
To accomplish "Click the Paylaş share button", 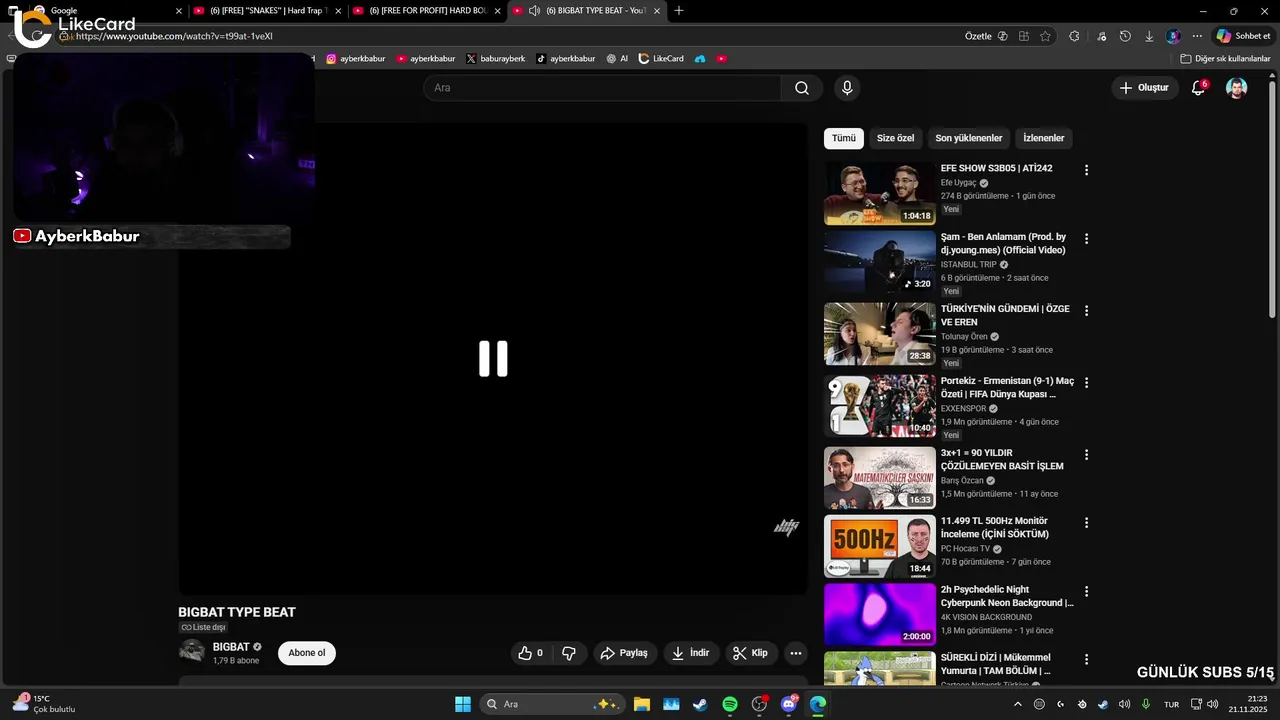I will click(624, 653).
